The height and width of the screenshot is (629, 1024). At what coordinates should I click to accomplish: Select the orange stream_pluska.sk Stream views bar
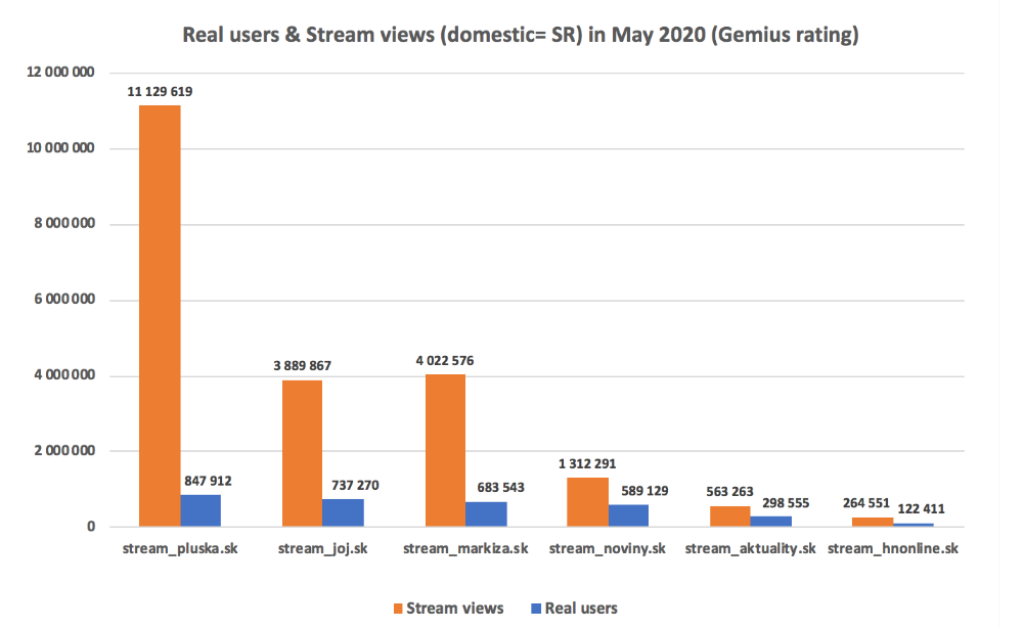pos(160,316)
